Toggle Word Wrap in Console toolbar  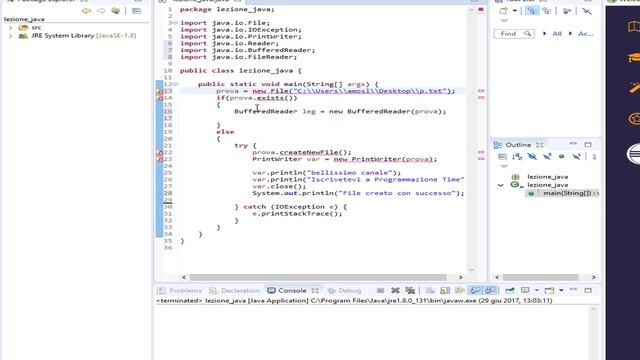click(x=460, y=291)
